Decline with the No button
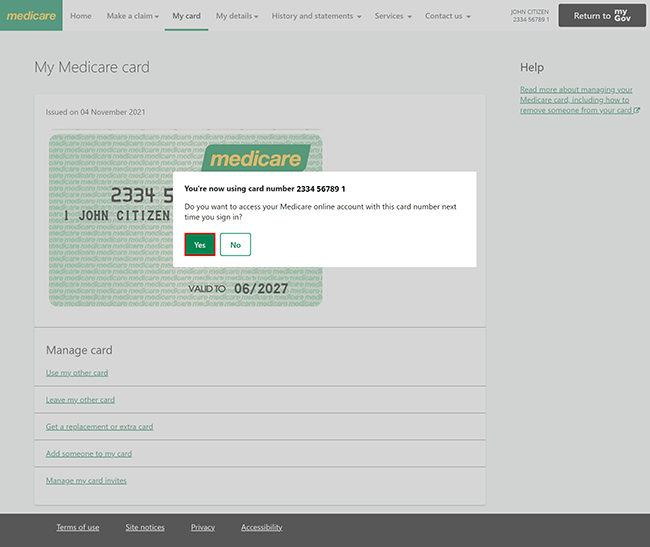Image resolution: width=650 pixels, height=547 pixels. click(235, 244)
